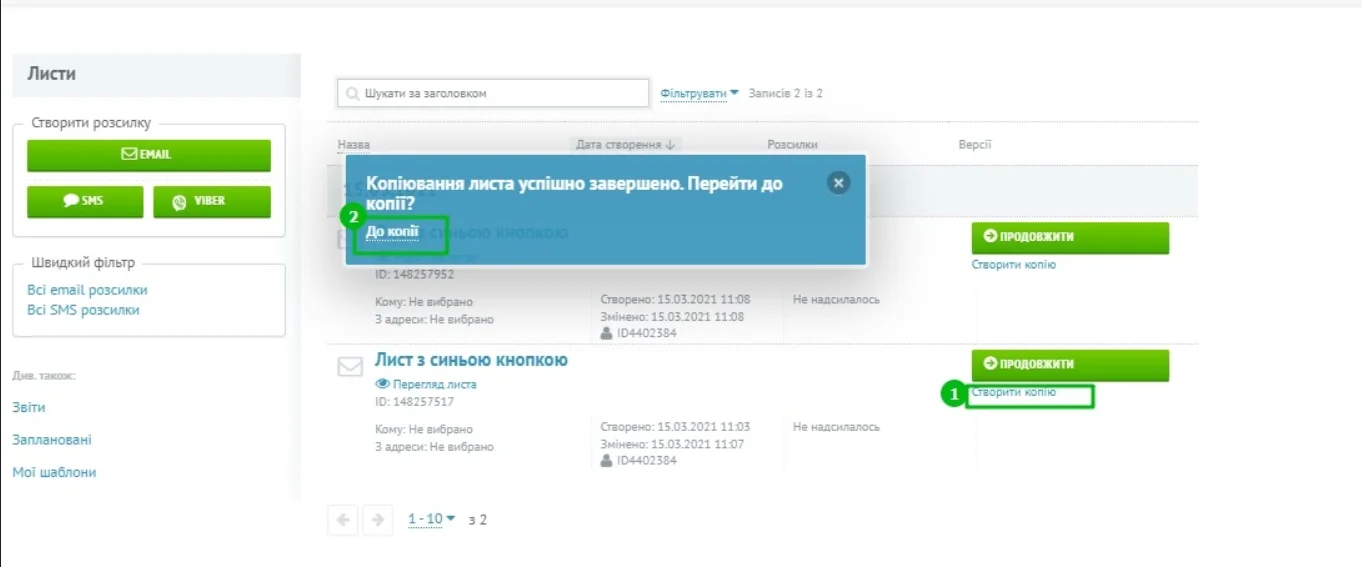This screenshot has height=567, width=1362.
Task: Create a new SMS mailing
Action: pos(85,201)
